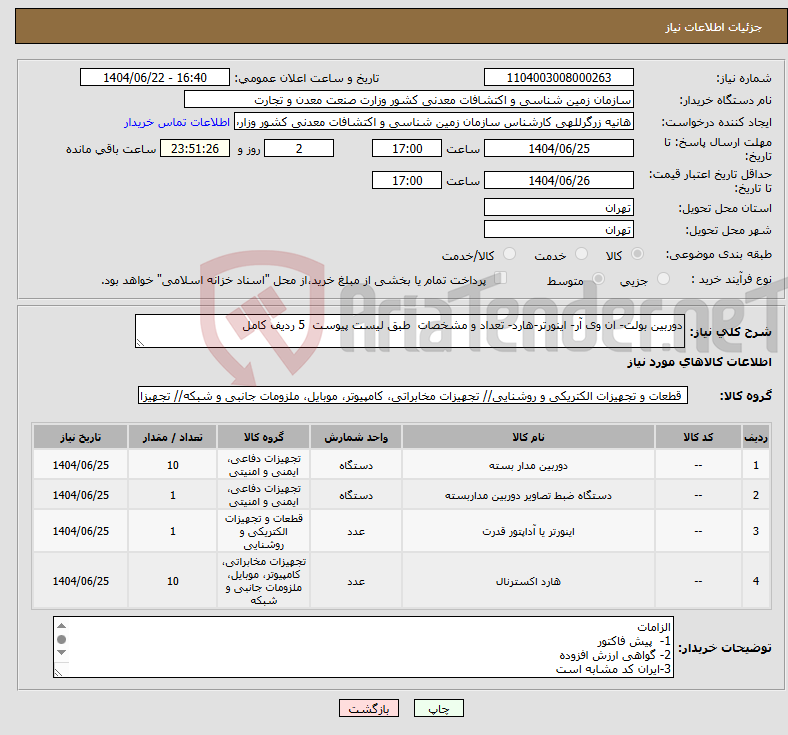The height and width of the screenshot is (735, 788).
Task: Select the کالا radio button
Action: tap(637, 254)
